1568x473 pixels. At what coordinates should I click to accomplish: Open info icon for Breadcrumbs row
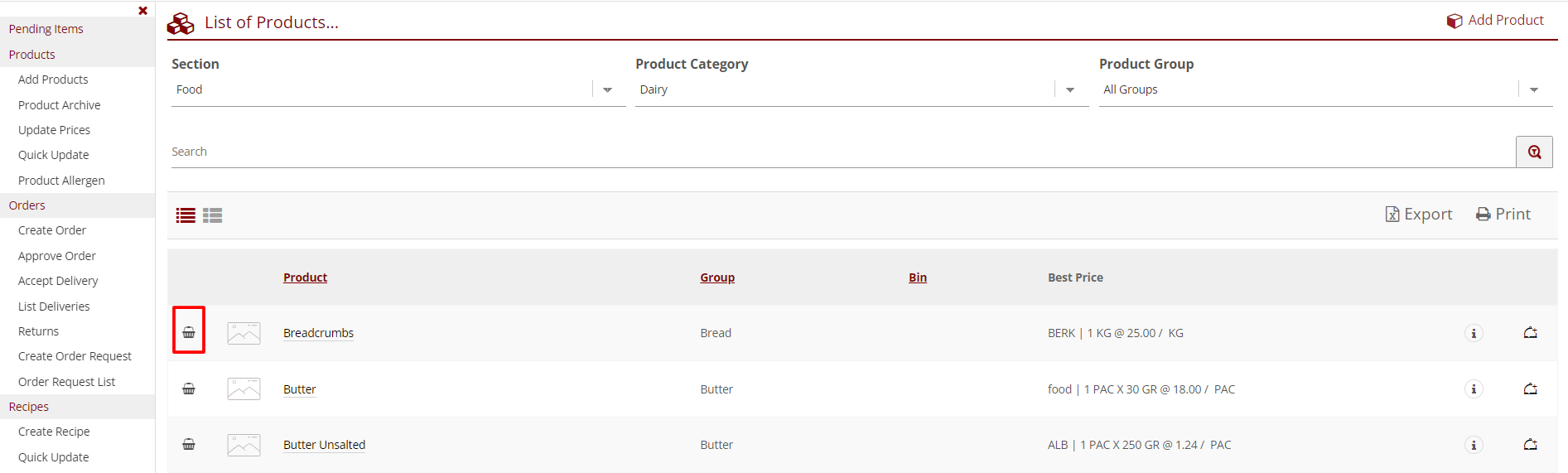click(x=1473, y=333)
